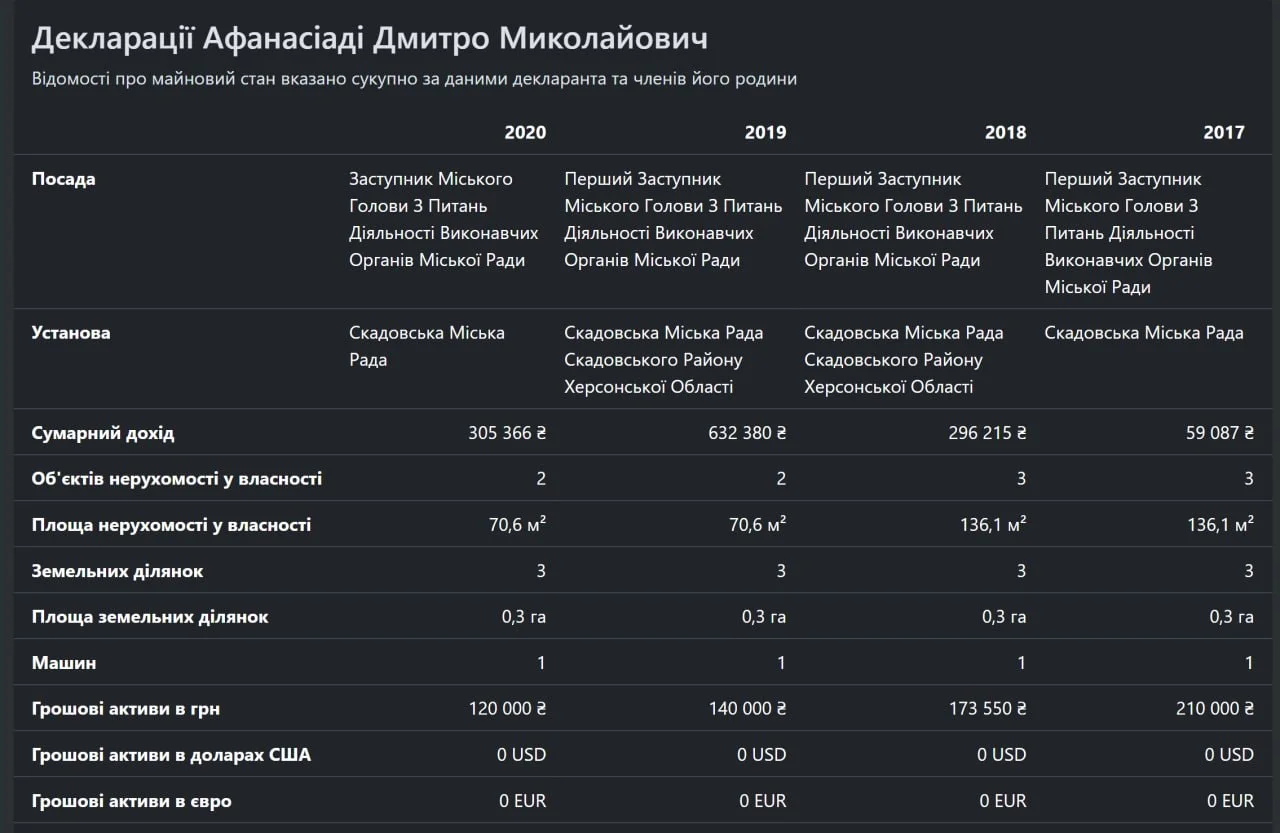
Task: Select the 2018 year column header
Action: [1005, 132]
